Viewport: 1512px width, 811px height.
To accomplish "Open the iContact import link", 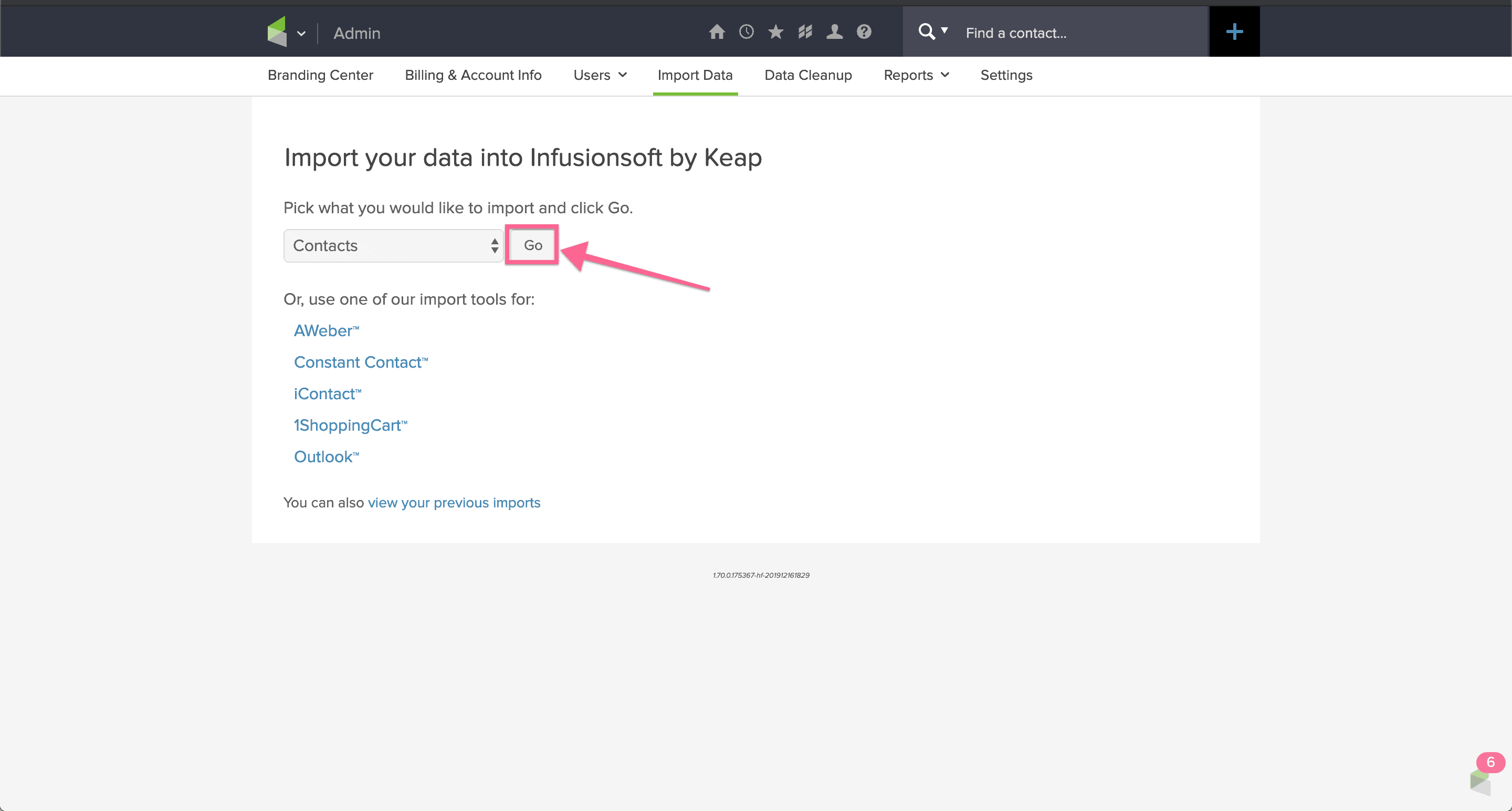I will 327,393.
